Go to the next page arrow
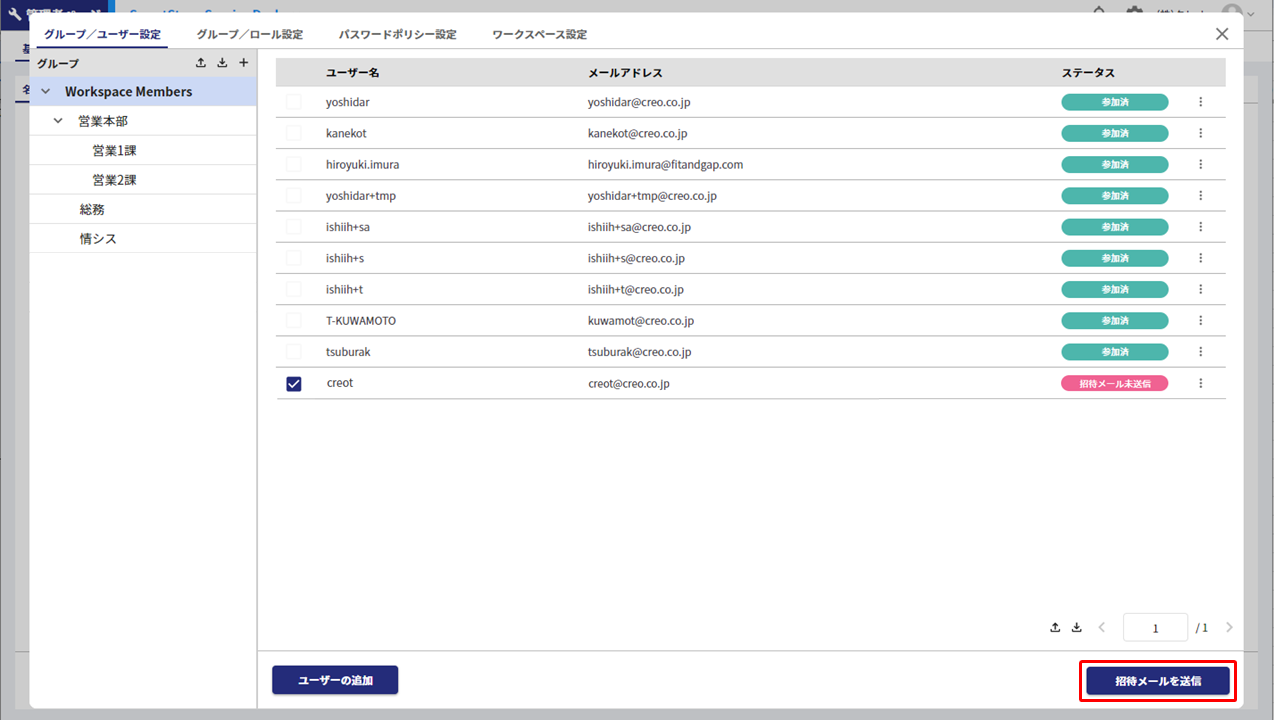Viewport: 1274px width, 720px height. point(1229,628)
